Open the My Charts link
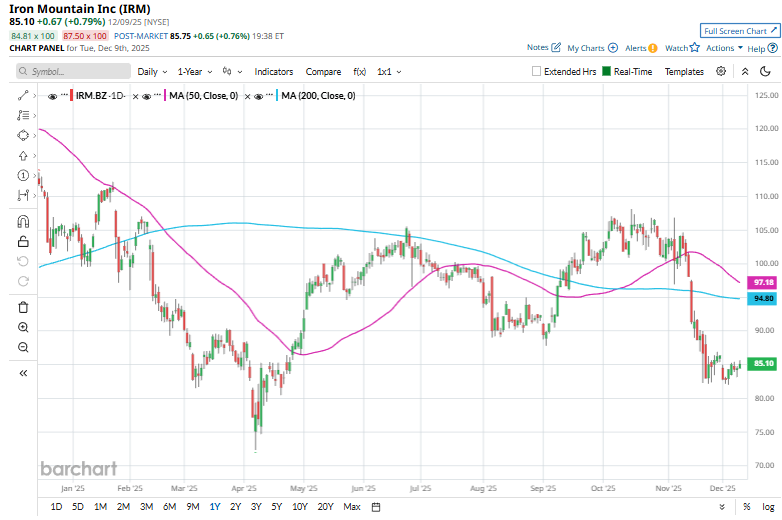 click(x=591, y=47)
